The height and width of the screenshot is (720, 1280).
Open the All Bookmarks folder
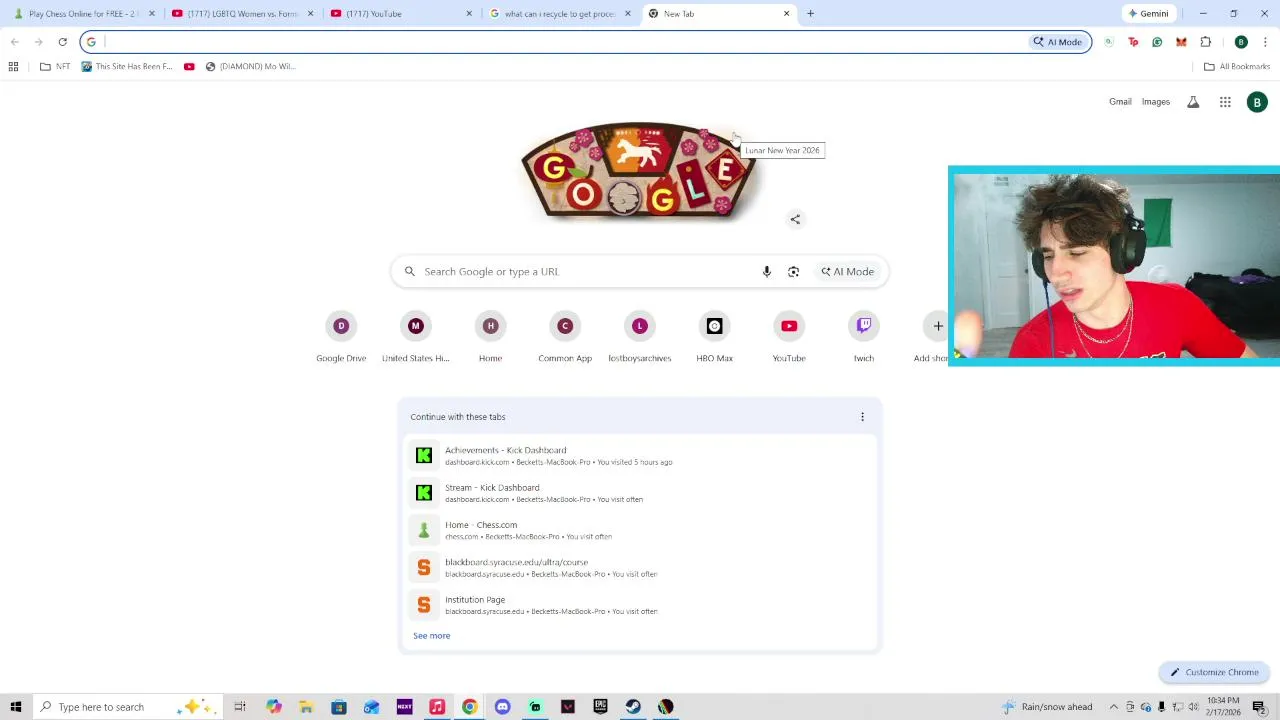click(1237, 66)
